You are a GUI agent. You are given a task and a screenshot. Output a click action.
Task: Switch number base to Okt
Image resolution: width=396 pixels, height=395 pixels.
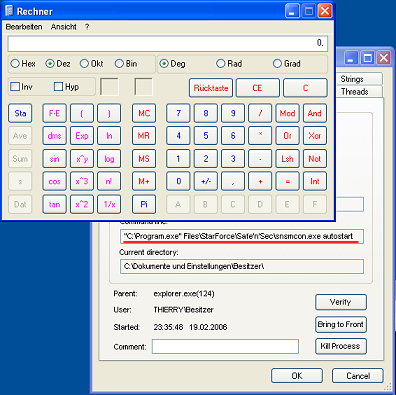84,64
